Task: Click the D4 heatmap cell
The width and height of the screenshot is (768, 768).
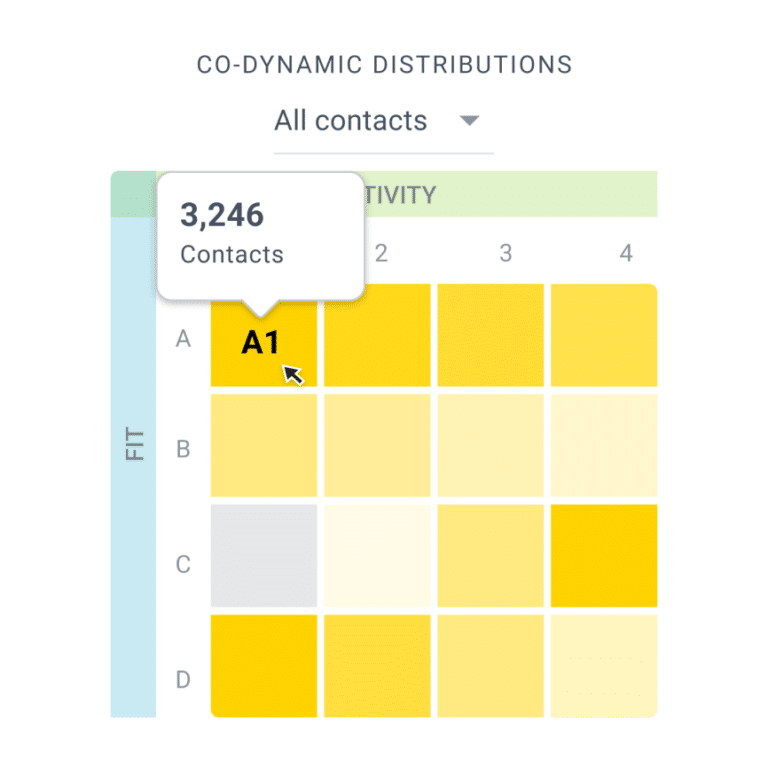Action: (604, 666)
